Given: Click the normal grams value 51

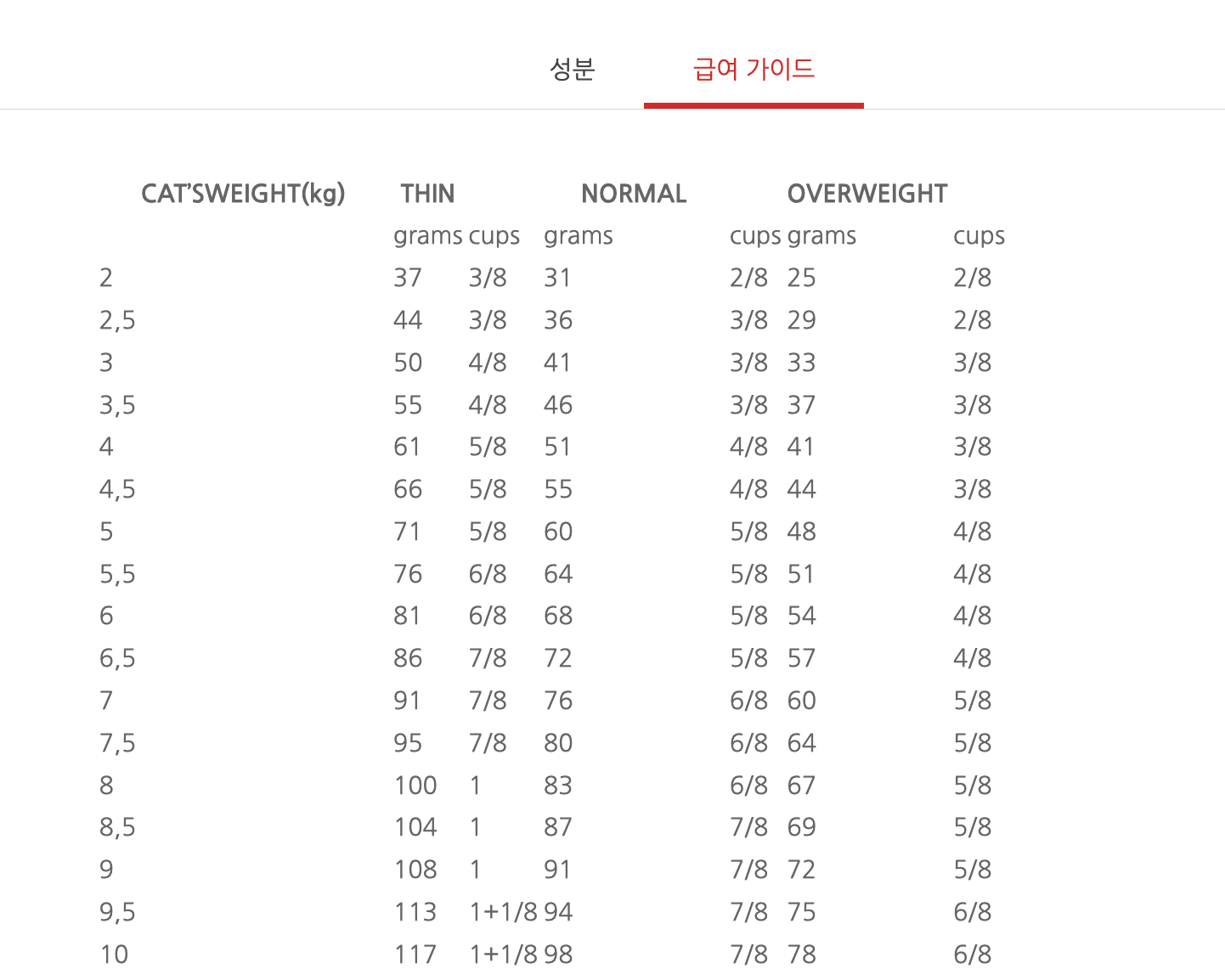Looking at the screenshot, I should [x=557, y=447].
